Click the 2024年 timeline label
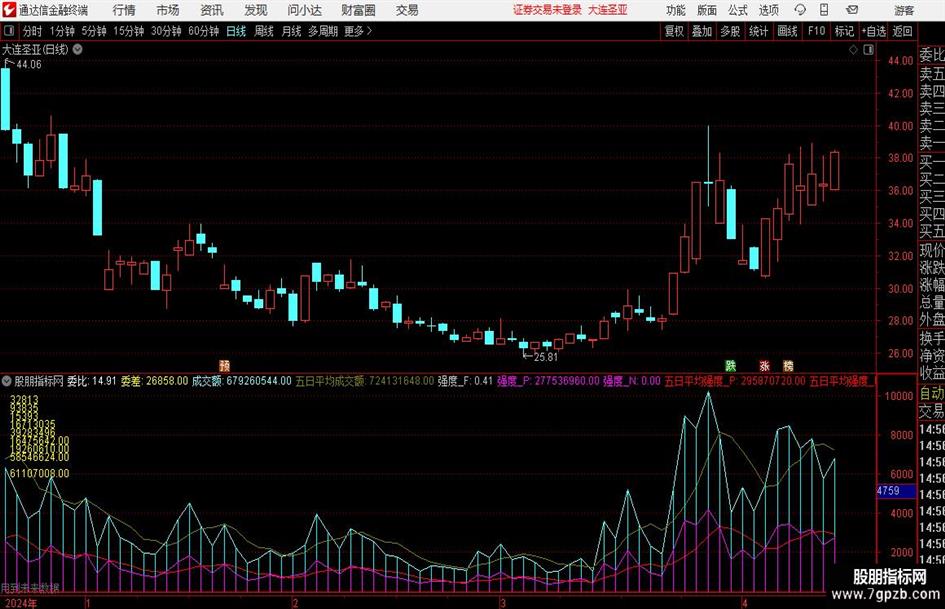 (19, 603)
